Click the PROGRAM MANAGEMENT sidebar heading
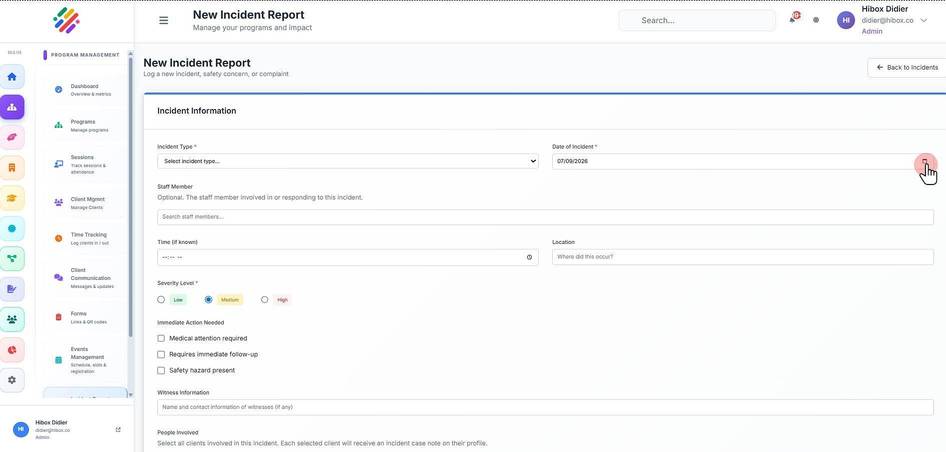The height and width of the screenshot is (452, 946). point(85,55)
